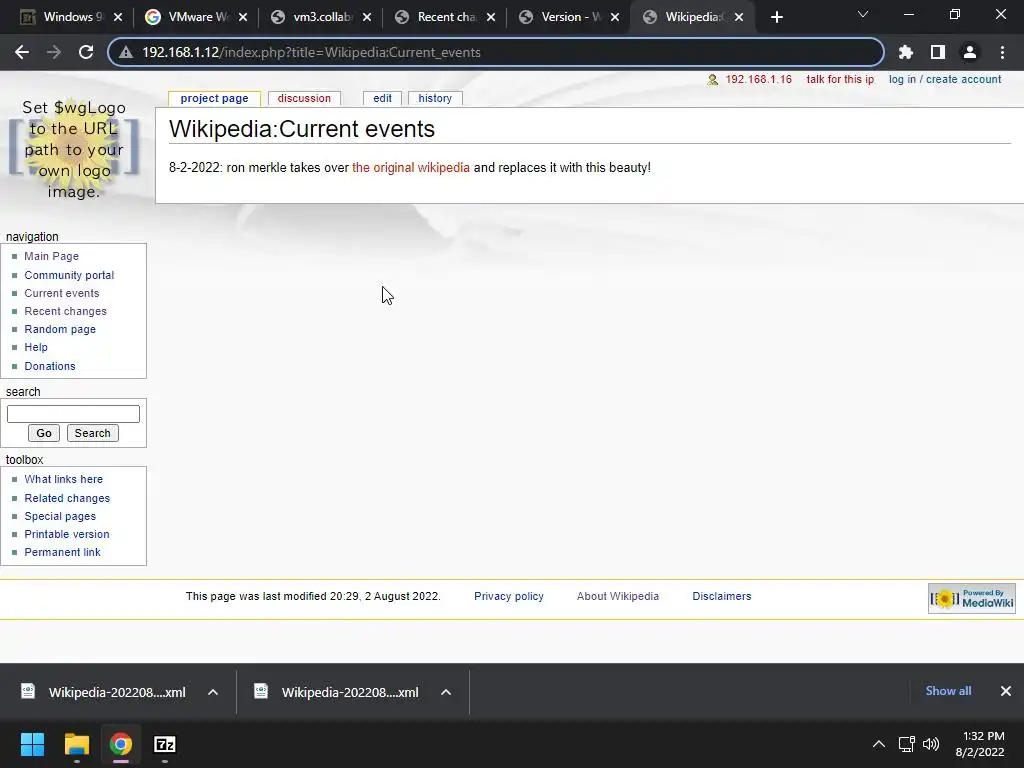Open Disclaimers footer link
1024x768 pixels.
point(722,596)
